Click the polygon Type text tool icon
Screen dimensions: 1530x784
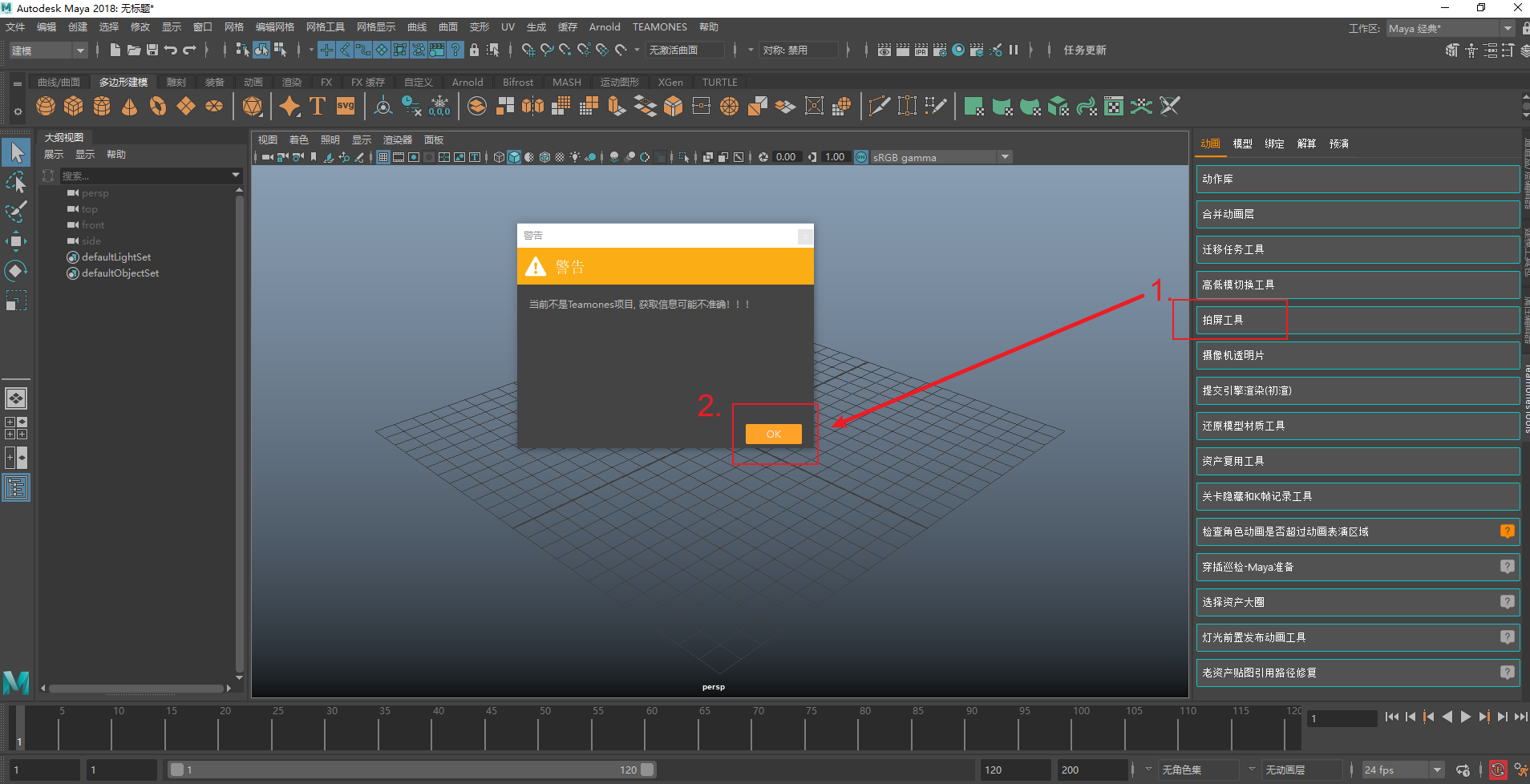tap(318, 106)
